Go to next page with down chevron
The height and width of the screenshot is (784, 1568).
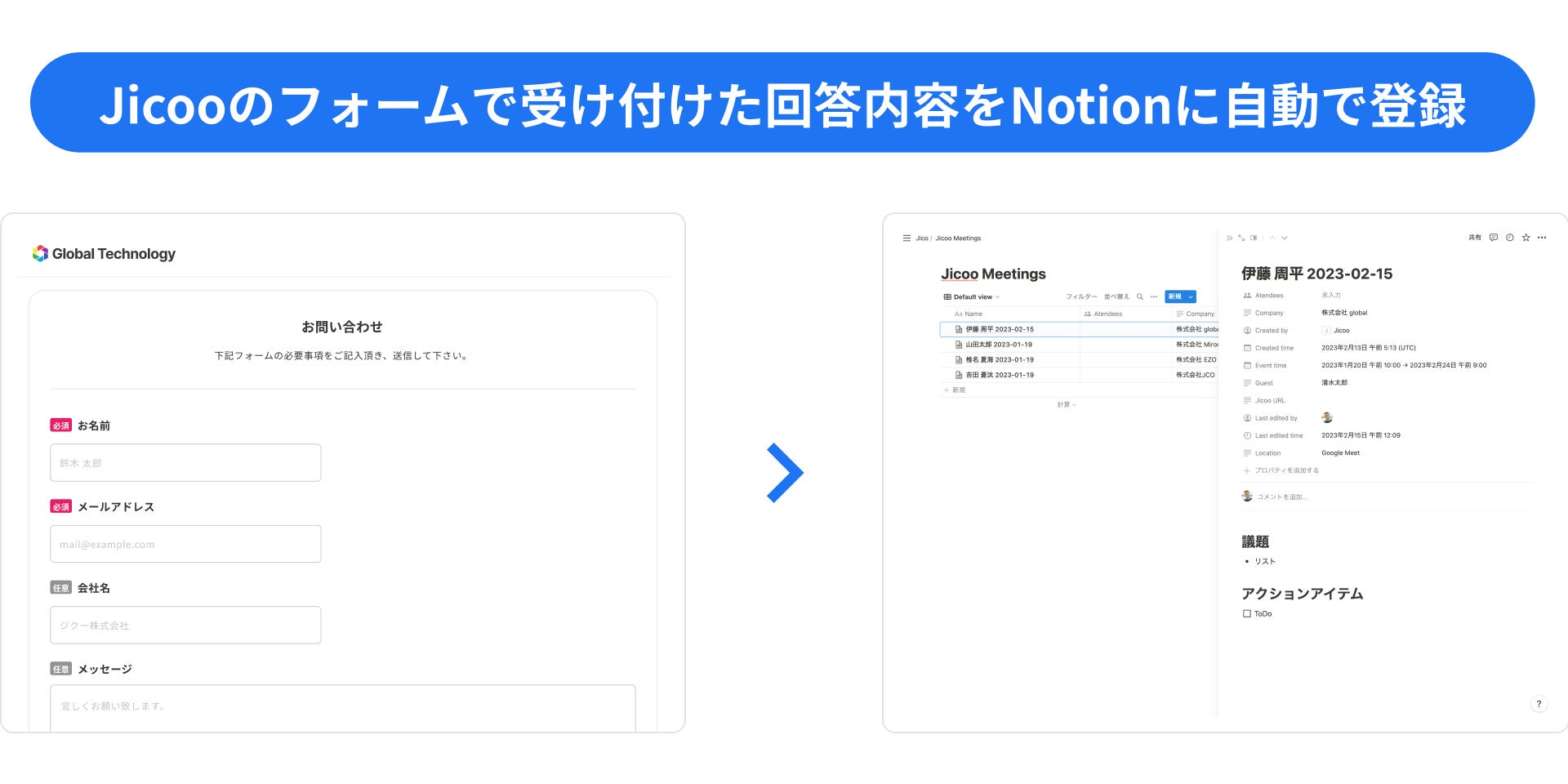pos(1285,238)
